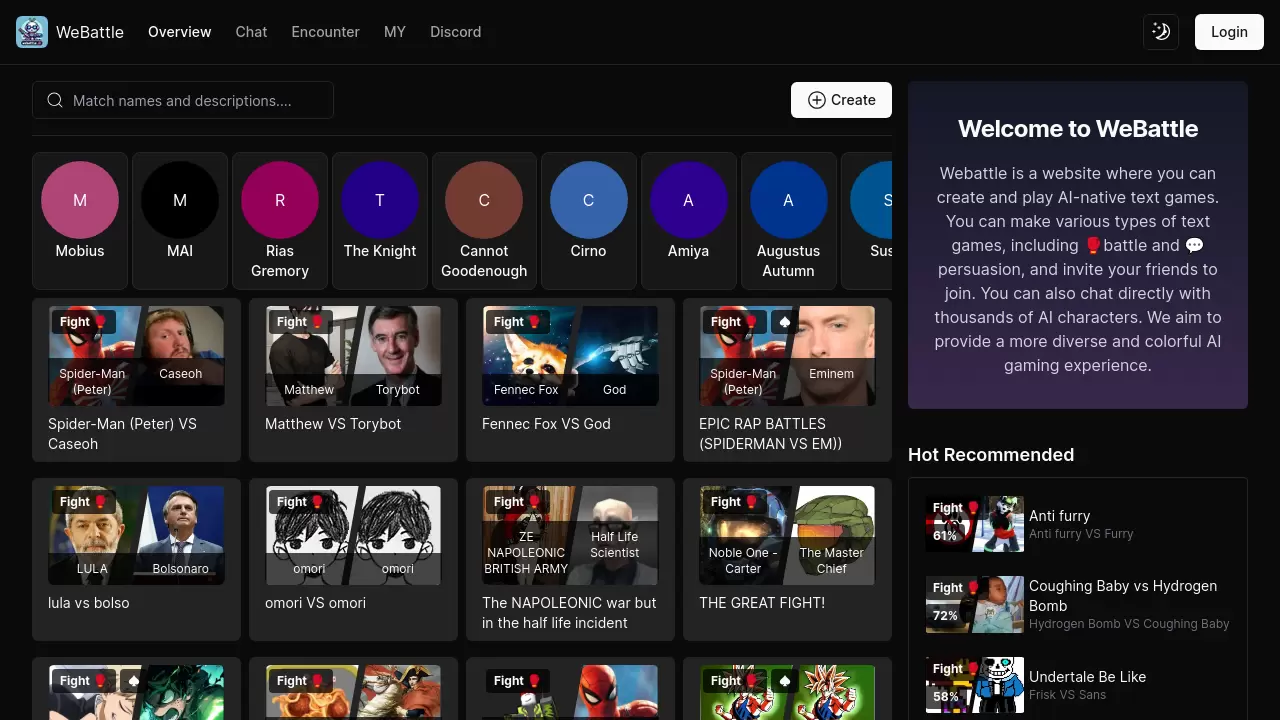Click Anti furry 61% thumbnail

tap(975, 524)
